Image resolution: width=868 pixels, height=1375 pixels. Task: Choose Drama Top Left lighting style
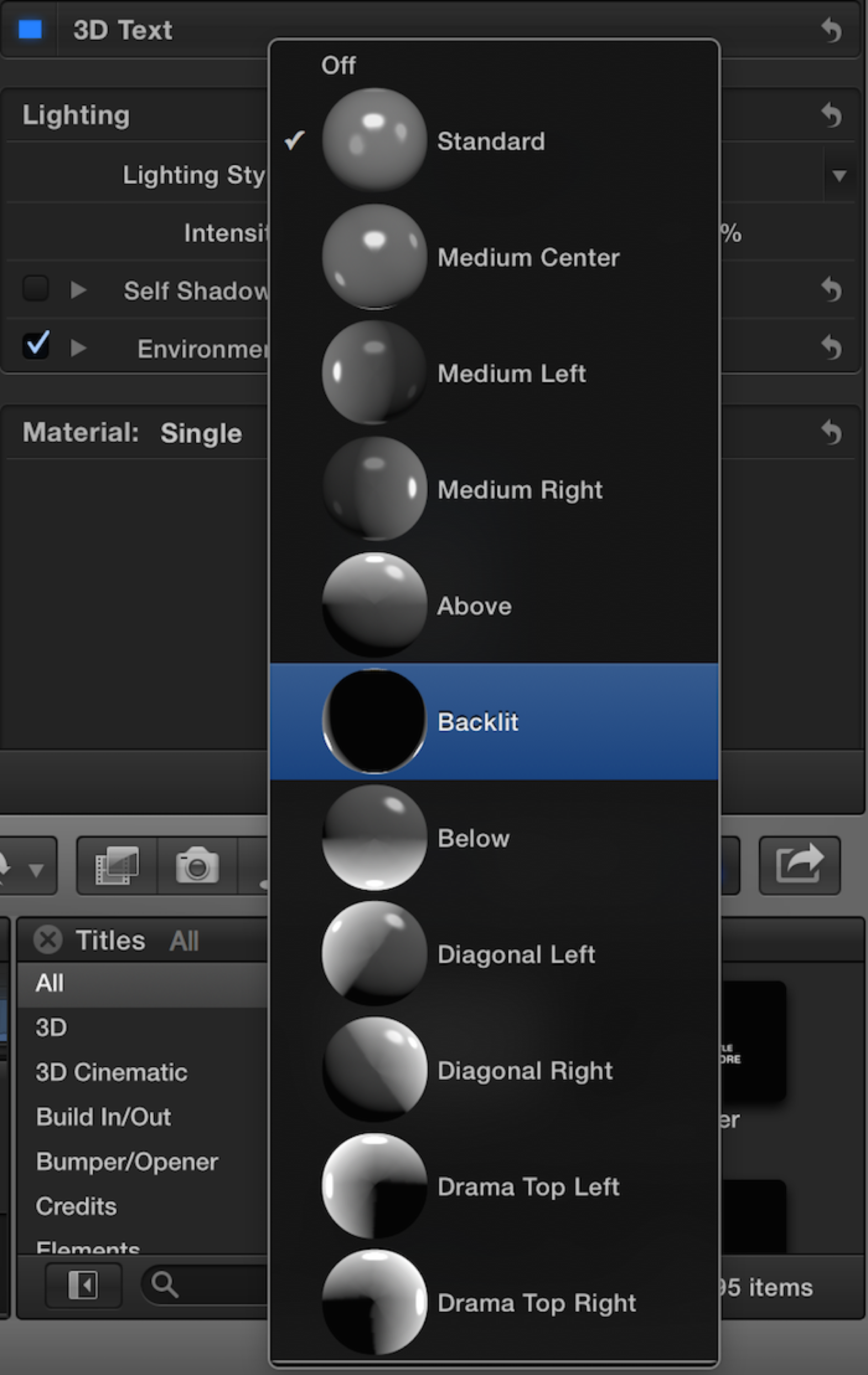[x=528, y=1187]
